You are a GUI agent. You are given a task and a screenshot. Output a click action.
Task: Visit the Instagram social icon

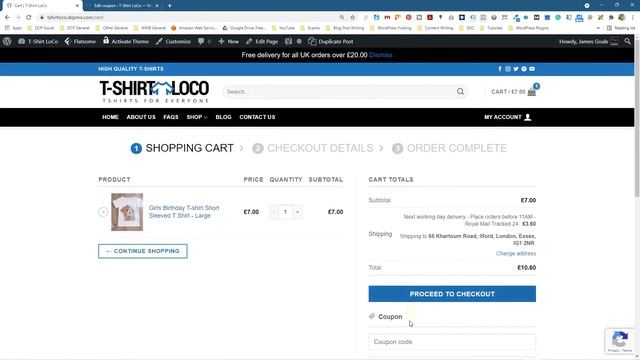508,69
